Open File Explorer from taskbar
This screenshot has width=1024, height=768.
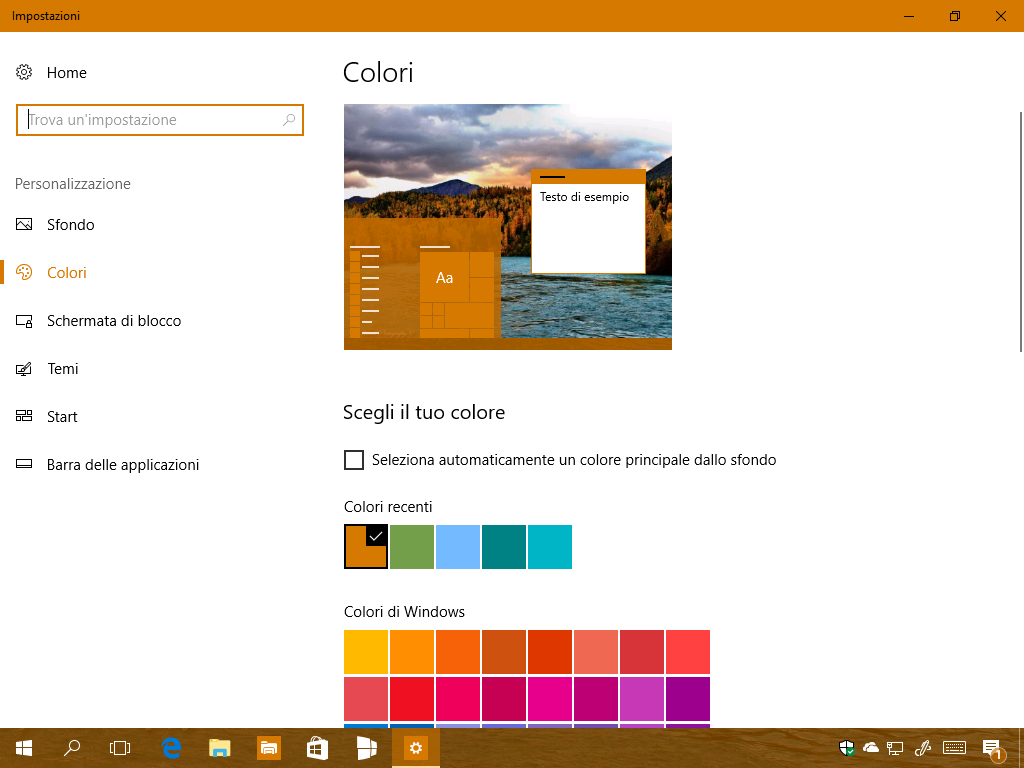(220, 748)
